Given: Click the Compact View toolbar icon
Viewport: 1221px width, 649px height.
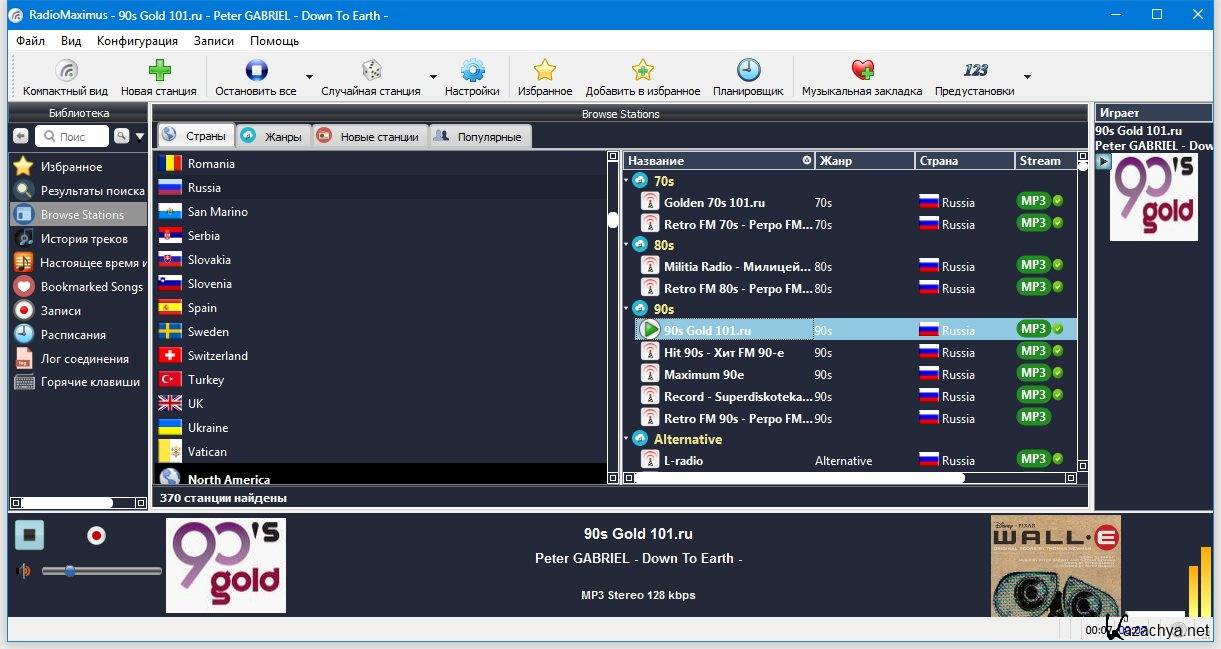Looking at the screenshot, I should (x=65, y=72).
